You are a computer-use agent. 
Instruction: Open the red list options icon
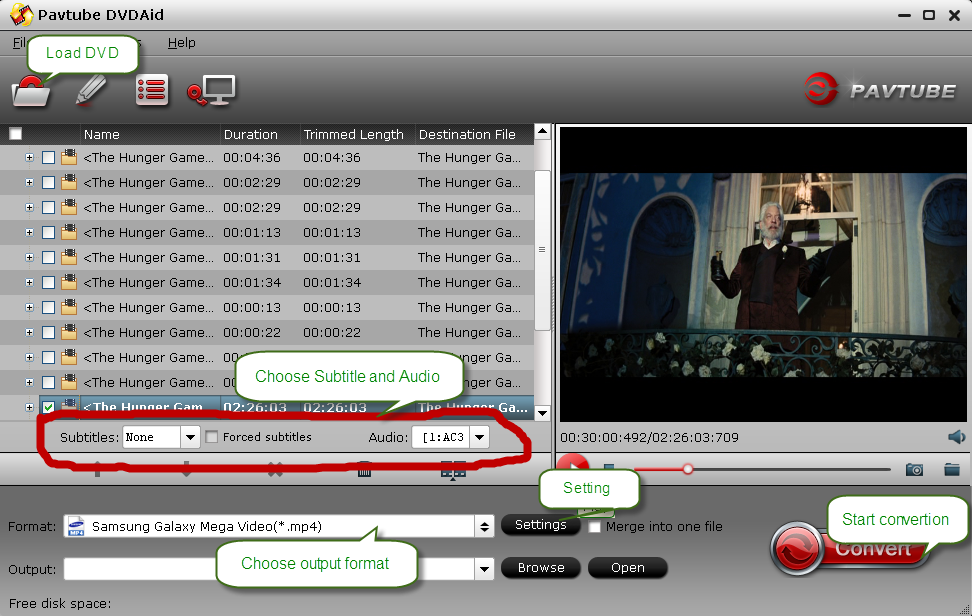pos(152,91)
